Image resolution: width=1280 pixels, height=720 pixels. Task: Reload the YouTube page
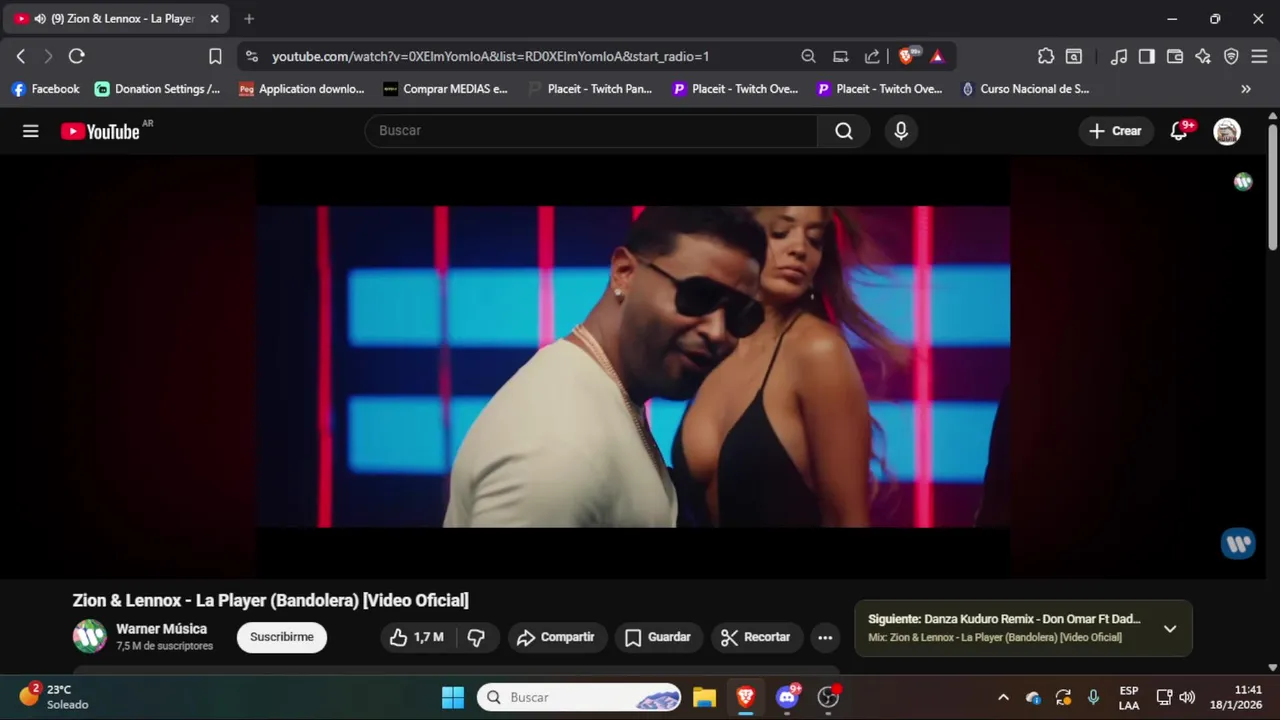coord(77,57)
